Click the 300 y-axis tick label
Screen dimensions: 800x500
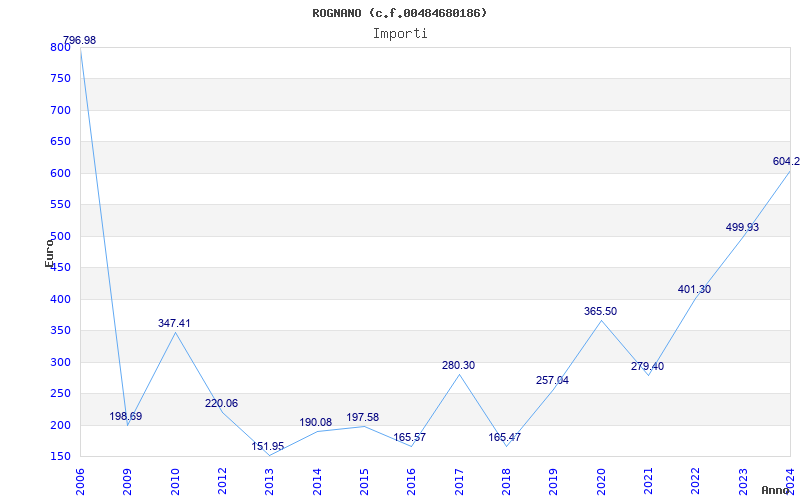click(60, 362)
